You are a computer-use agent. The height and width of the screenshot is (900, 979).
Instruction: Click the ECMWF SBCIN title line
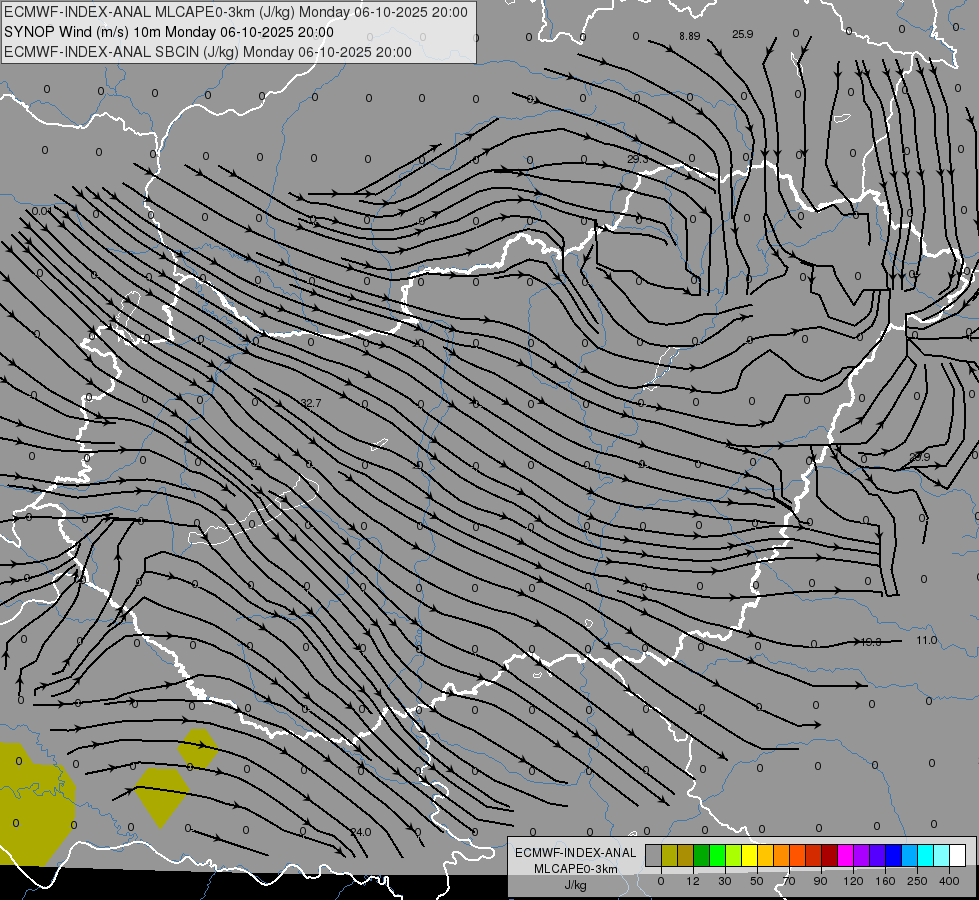coord(207,52)
